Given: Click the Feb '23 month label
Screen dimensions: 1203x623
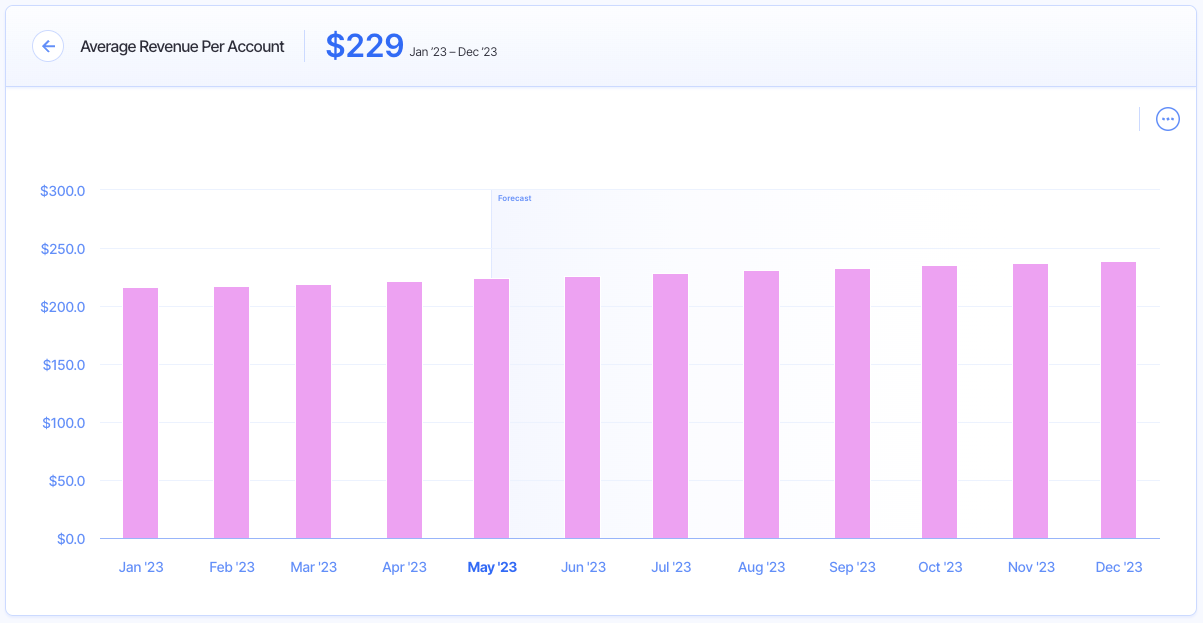Looking at the screenshot, I should click(231, 566).
